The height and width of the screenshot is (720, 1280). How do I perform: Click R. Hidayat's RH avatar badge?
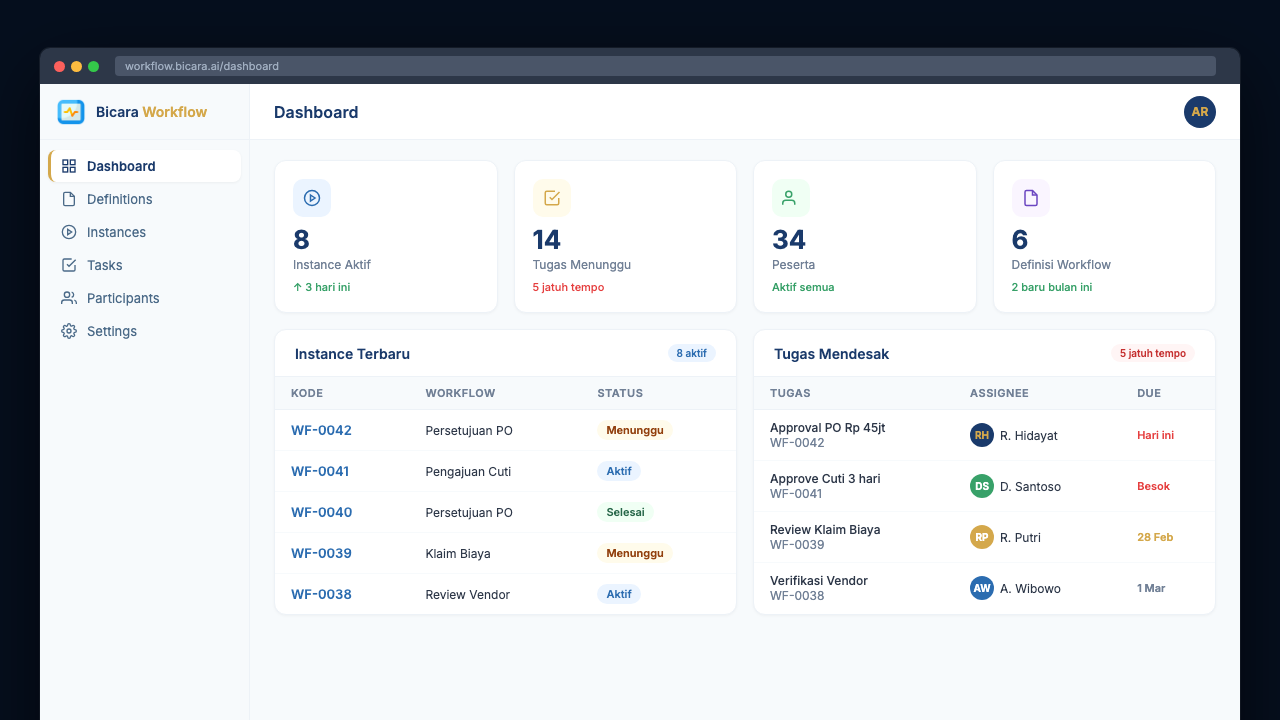click(x=982, y=435)
